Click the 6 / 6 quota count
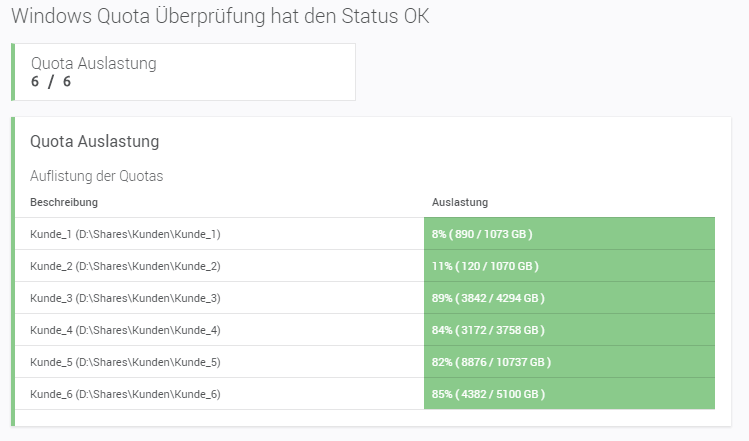The image size is (749, 441). tap(51, 82)
